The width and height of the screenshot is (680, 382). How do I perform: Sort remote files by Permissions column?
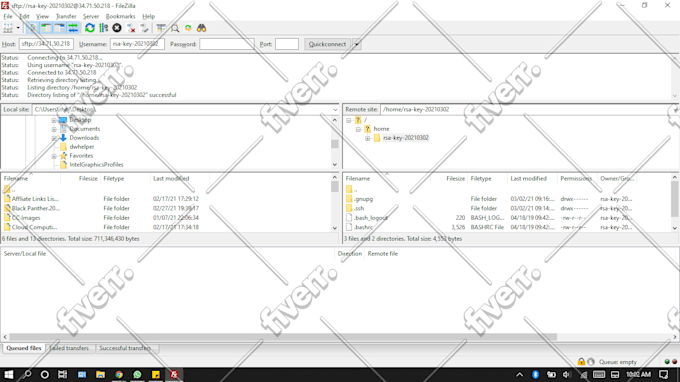click(577, 179)
